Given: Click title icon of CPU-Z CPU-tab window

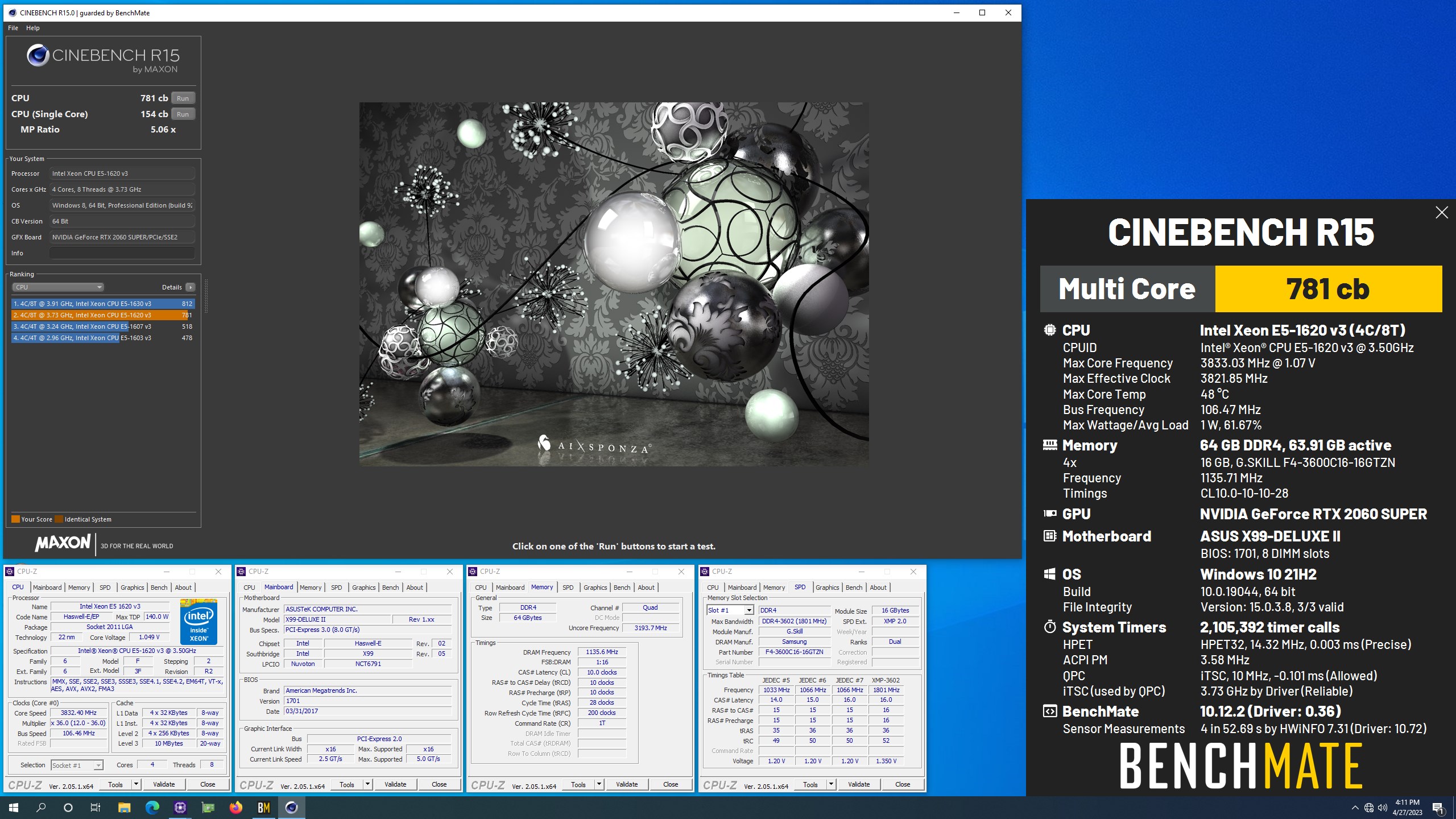Looking at the screenshot, I should pyautogui.click(x=10, y=572).
